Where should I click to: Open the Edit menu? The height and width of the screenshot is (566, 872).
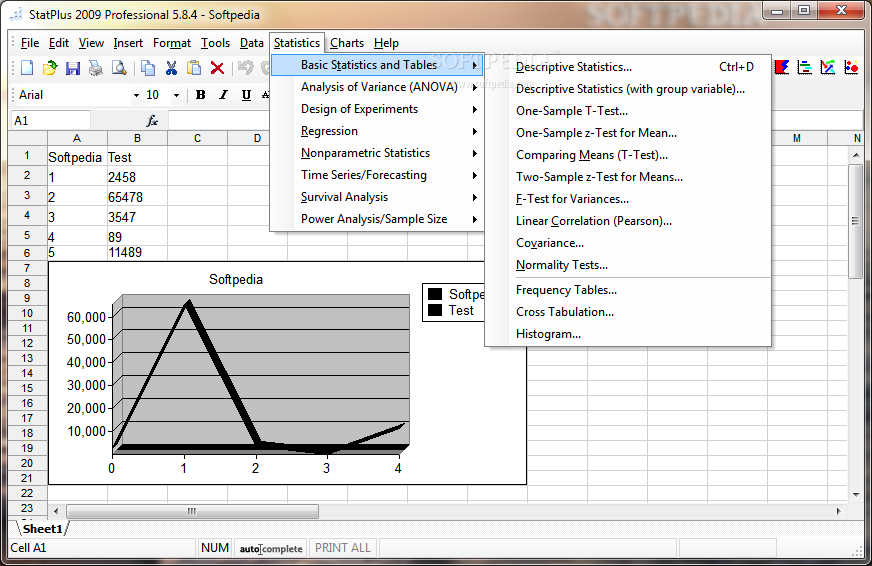point(58,43)
